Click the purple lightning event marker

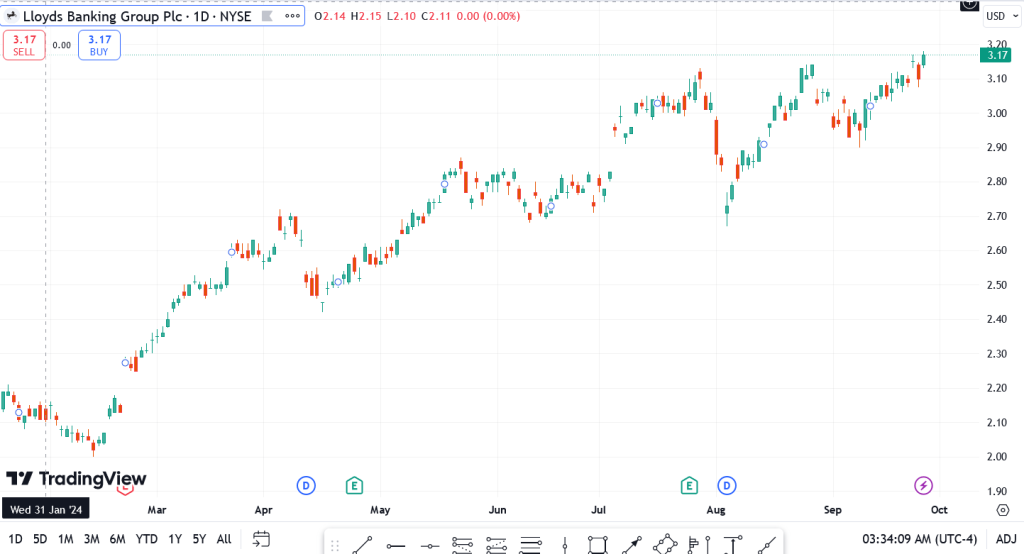(x=923, y=485)
